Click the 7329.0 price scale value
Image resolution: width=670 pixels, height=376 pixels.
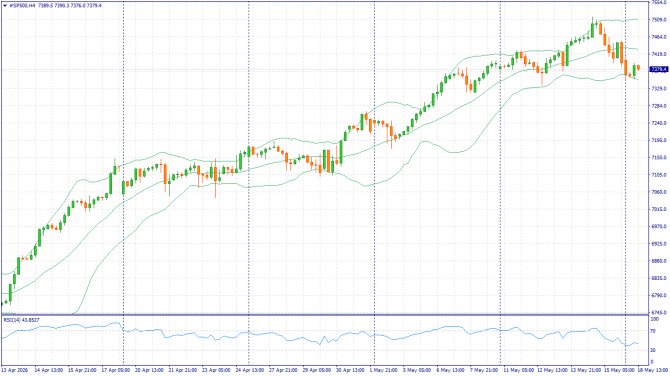(659, 88)
